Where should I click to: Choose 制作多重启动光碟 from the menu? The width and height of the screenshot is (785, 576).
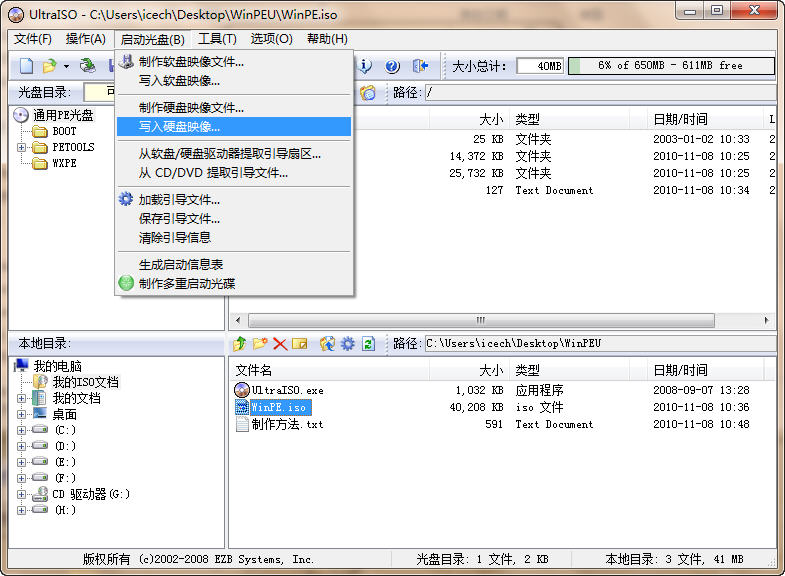[x=187, y=283]
